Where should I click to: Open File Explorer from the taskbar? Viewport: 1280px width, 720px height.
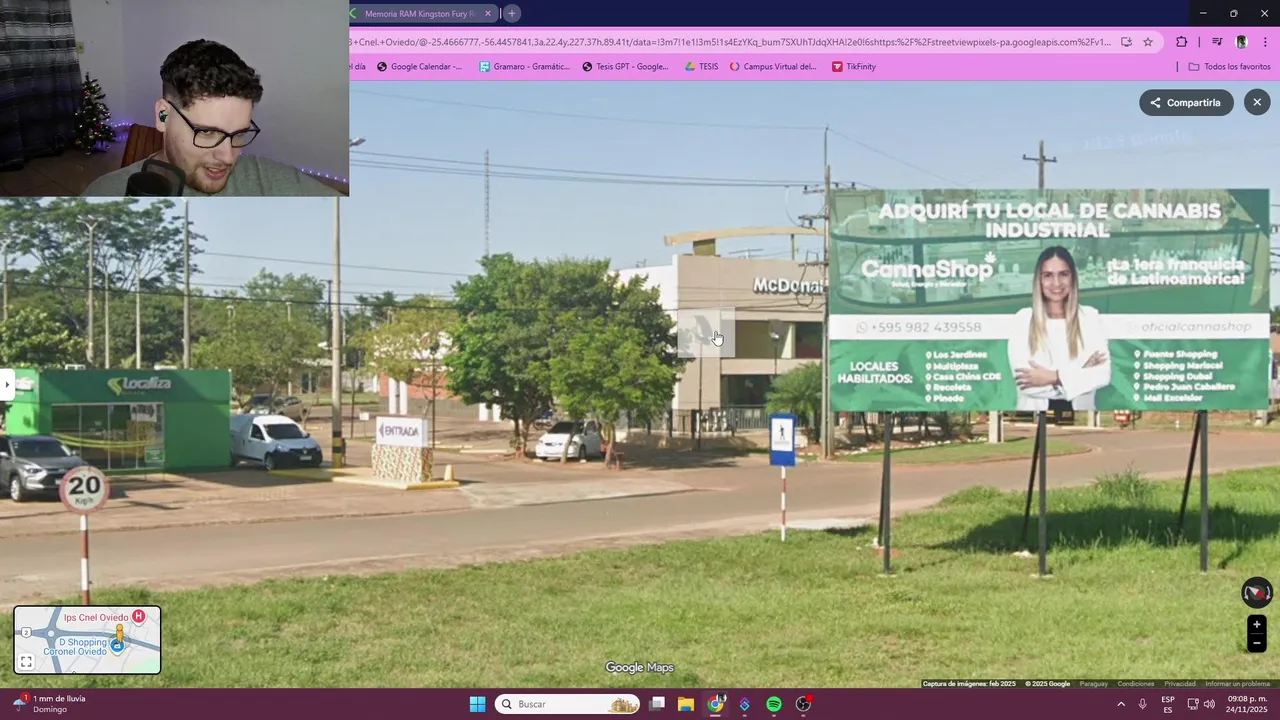(x=686, y=704)
